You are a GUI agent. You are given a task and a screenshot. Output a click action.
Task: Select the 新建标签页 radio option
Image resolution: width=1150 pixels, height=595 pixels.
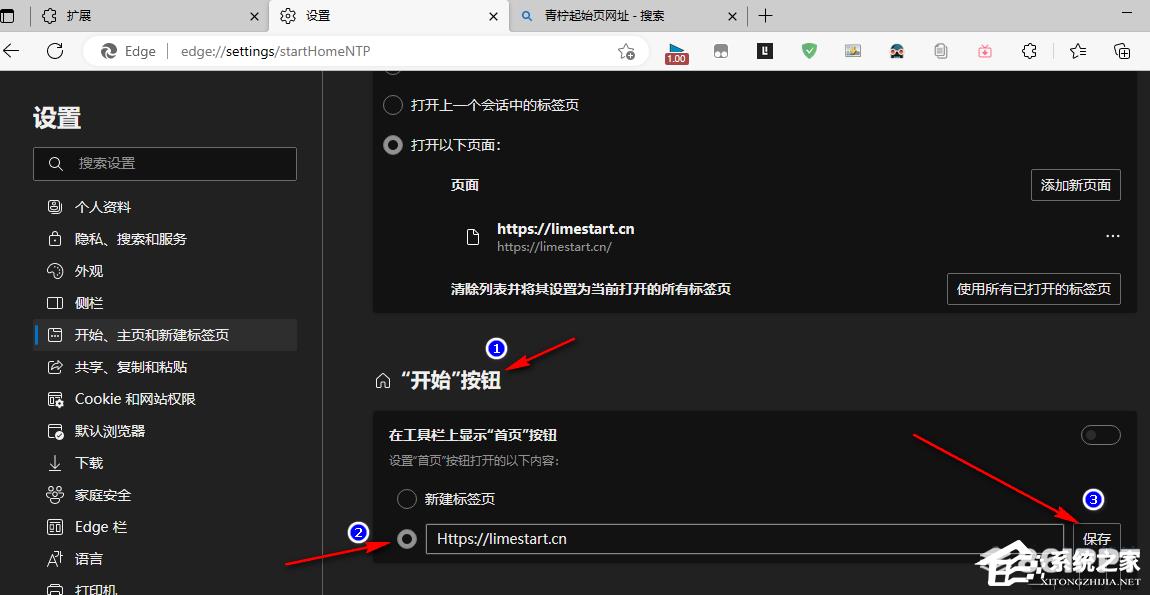(406, 500)
